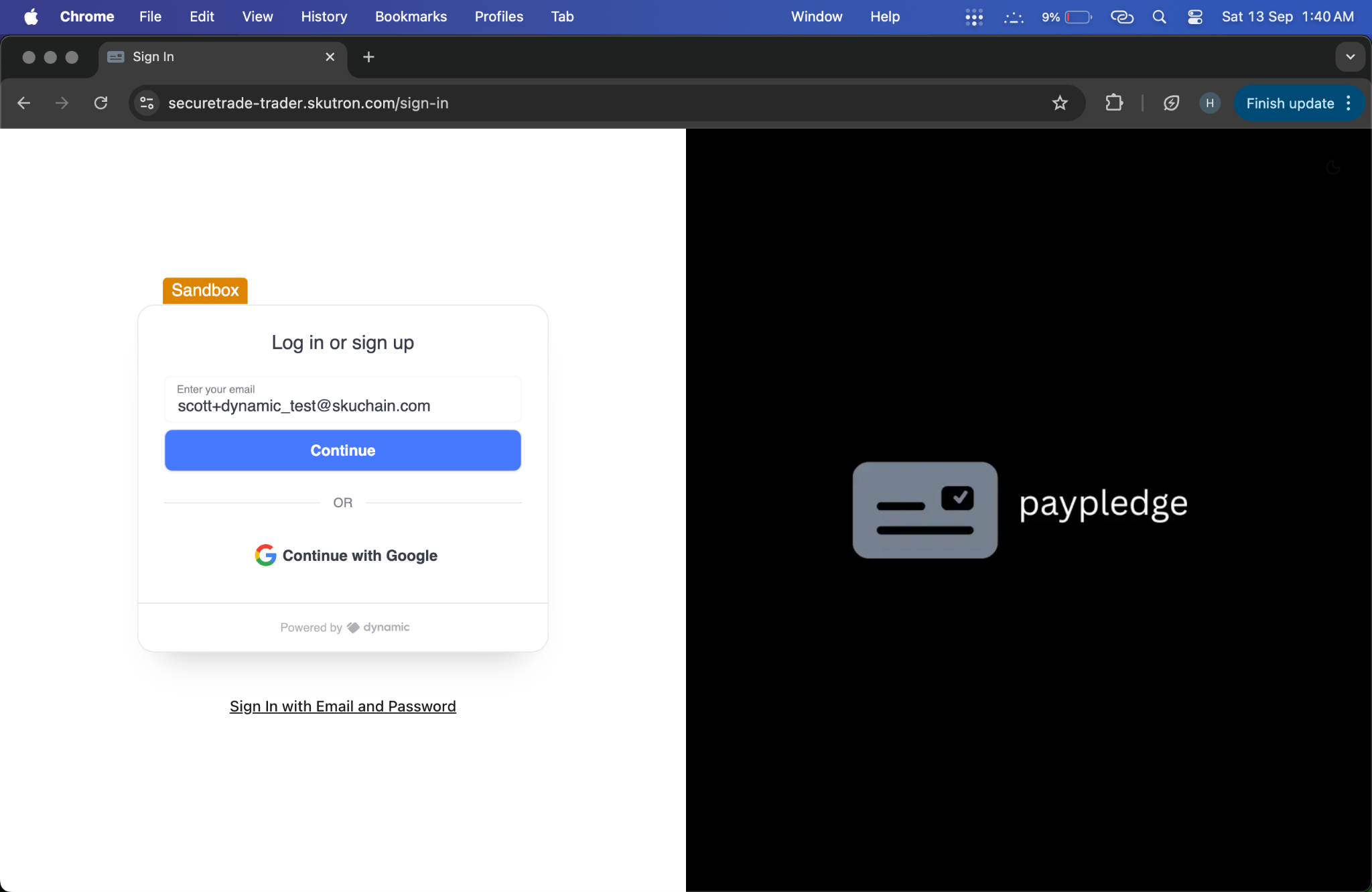Expand the tab search chevron
1372x892 pixels.
coord(1350,57)
